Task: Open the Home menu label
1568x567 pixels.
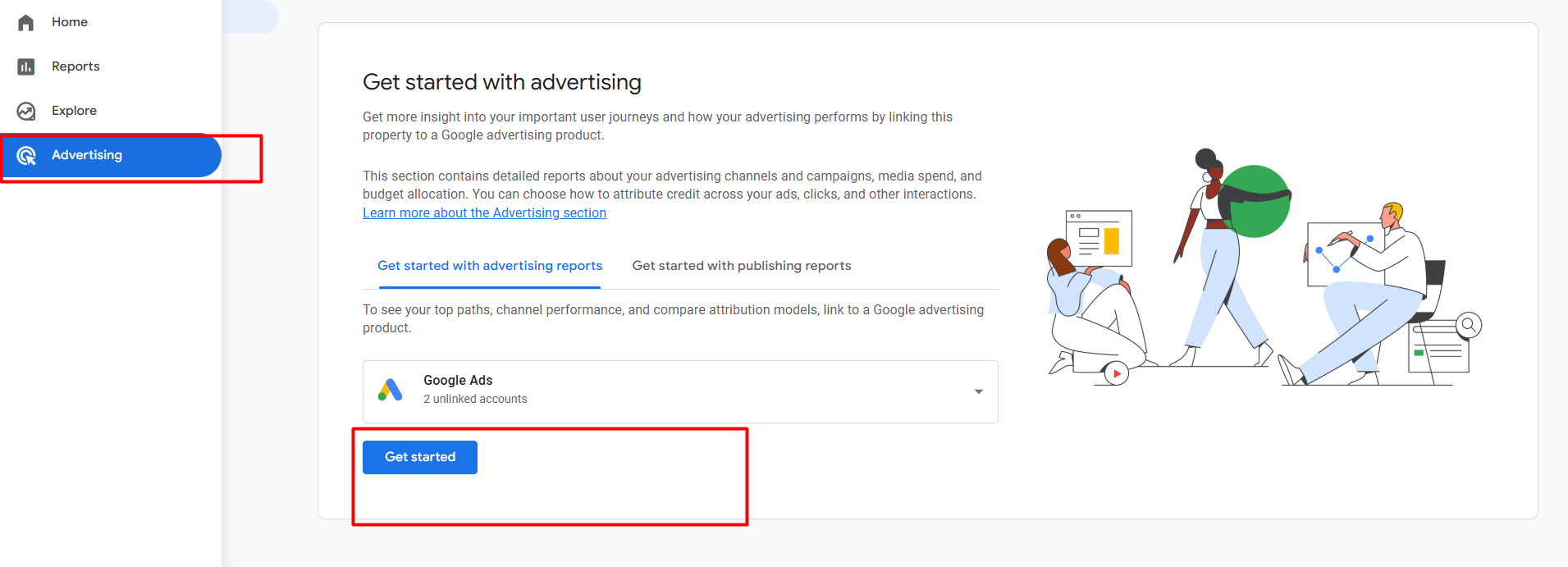Action: point(70,22)
